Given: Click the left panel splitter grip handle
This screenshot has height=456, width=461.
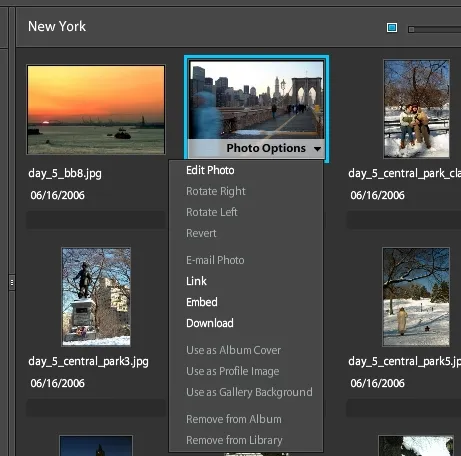Looking at the screenshot, I should (x=12, y=283).
